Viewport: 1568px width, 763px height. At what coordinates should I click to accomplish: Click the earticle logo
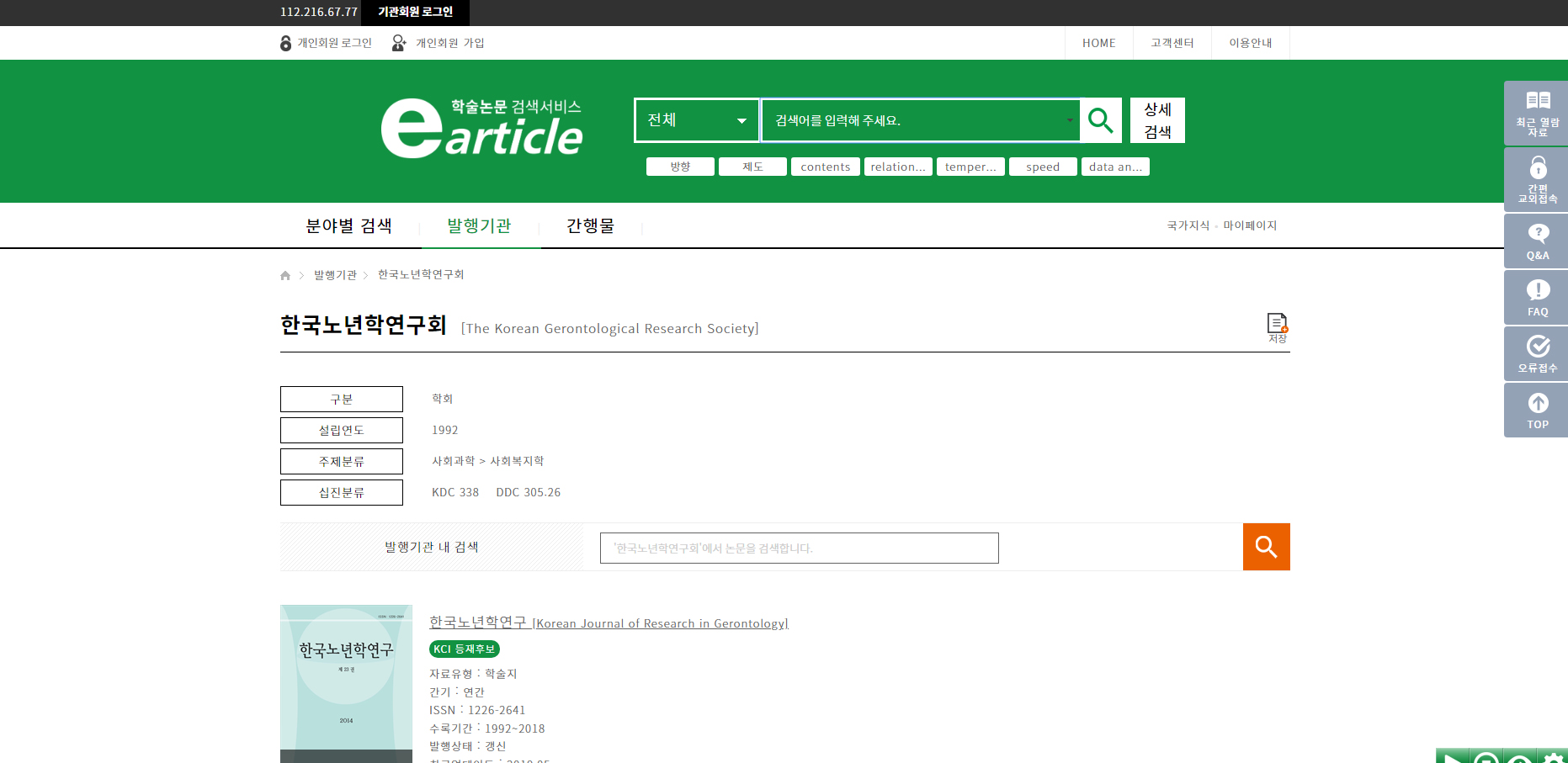(x=481, y=128)
